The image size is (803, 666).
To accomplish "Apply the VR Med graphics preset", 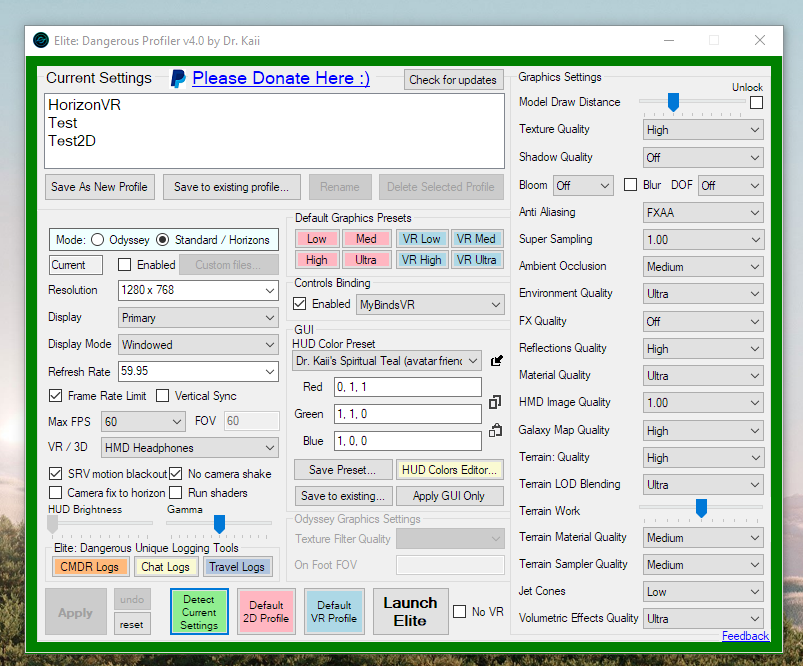I will click(x=476, y=239).
